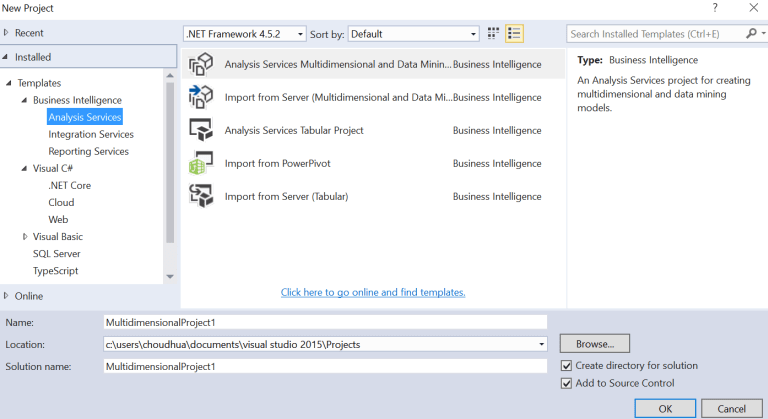Click the Analysis Services Tabular Project icon
This screenshot has width=768, height=419.
coord(201,130)
